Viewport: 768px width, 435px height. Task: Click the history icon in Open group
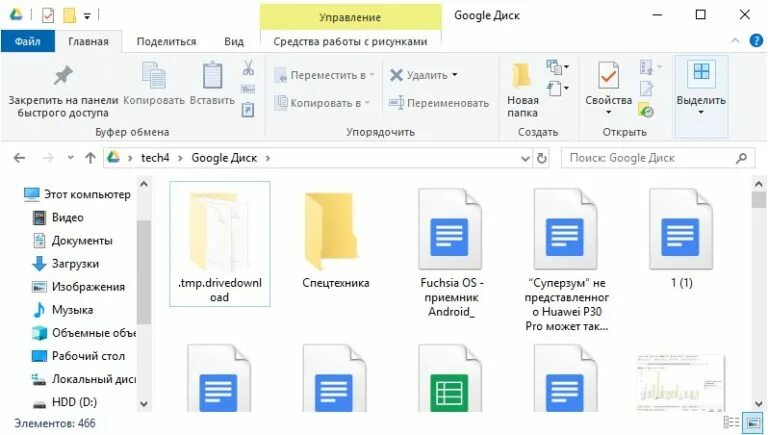[647, 110]
